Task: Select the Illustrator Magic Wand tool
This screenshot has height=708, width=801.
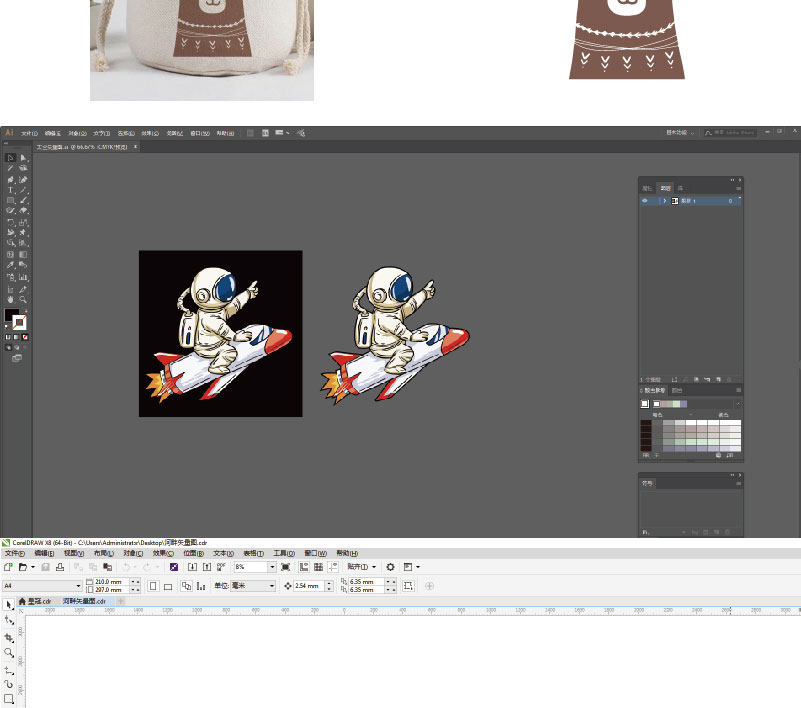Action: (11, 169)
